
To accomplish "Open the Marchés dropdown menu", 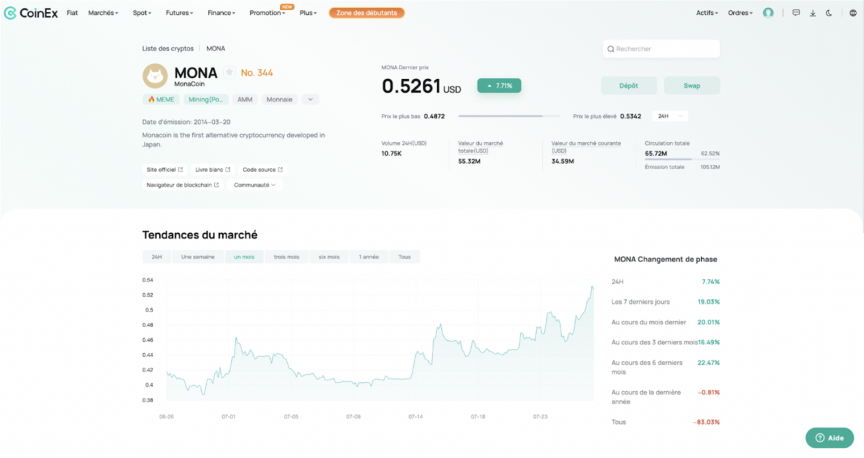I will click(103, 13).
